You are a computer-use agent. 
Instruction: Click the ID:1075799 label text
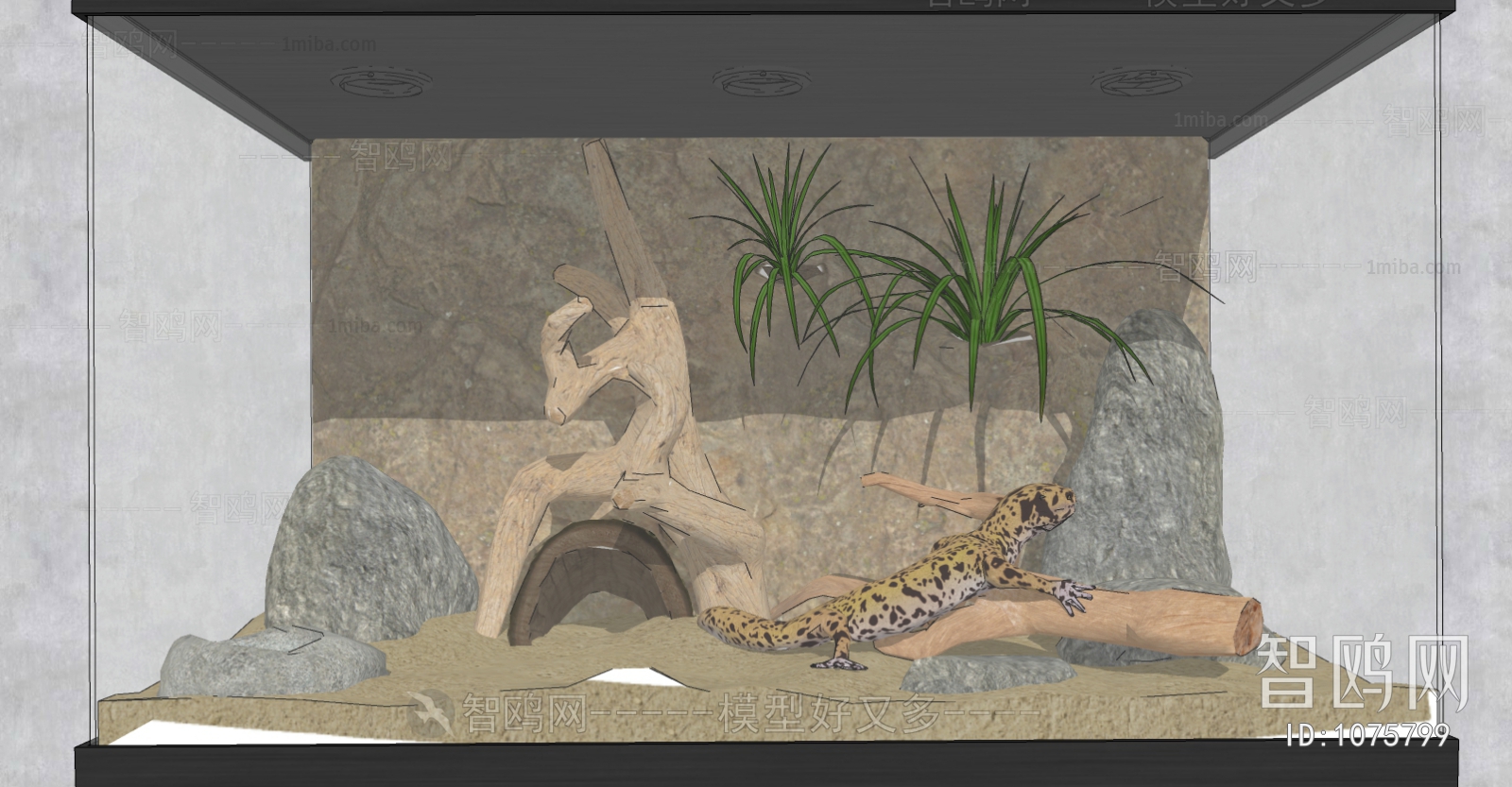pos(1367,735)
